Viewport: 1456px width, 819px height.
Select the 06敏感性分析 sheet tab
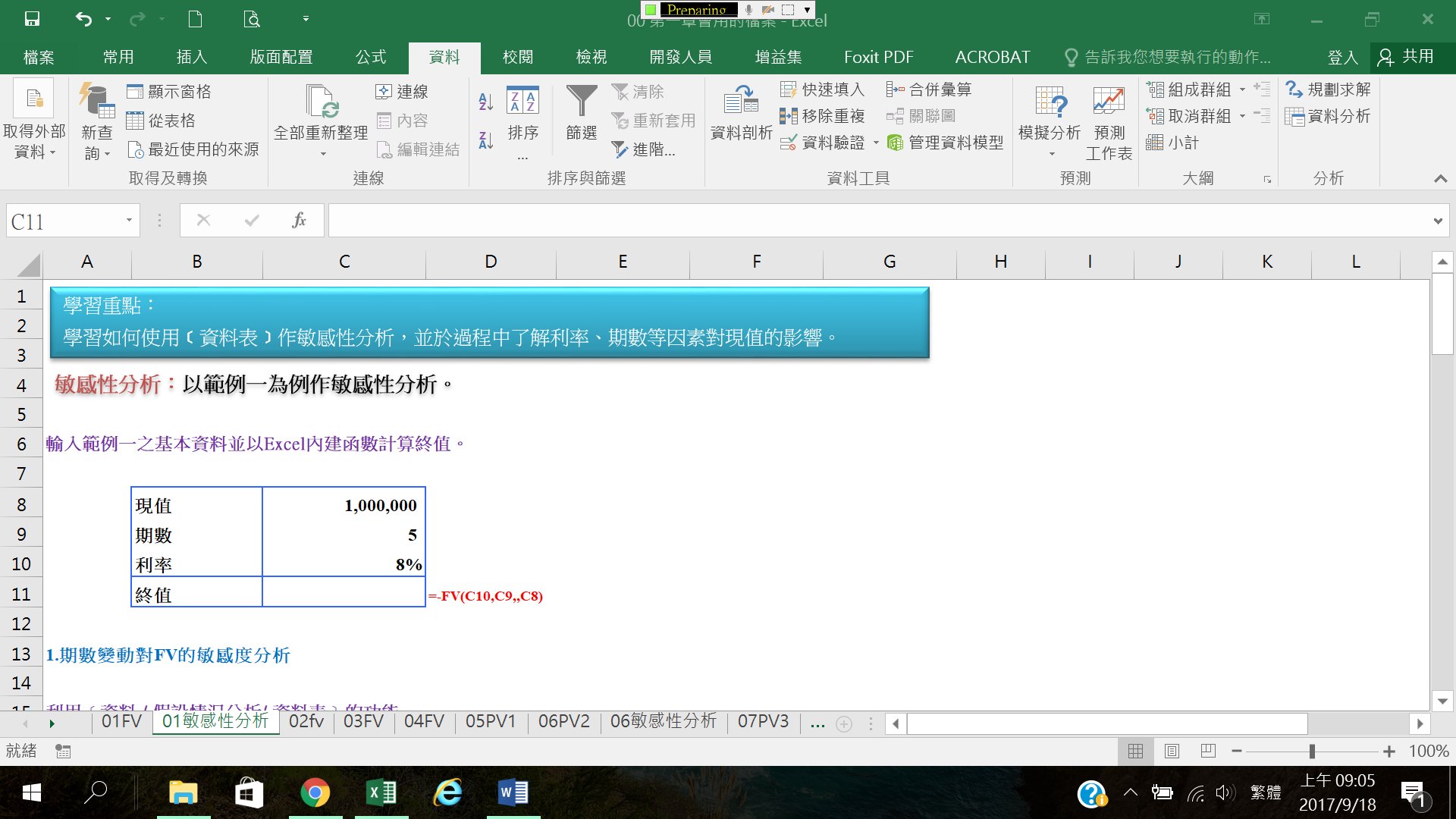click(x=664, y=721)
